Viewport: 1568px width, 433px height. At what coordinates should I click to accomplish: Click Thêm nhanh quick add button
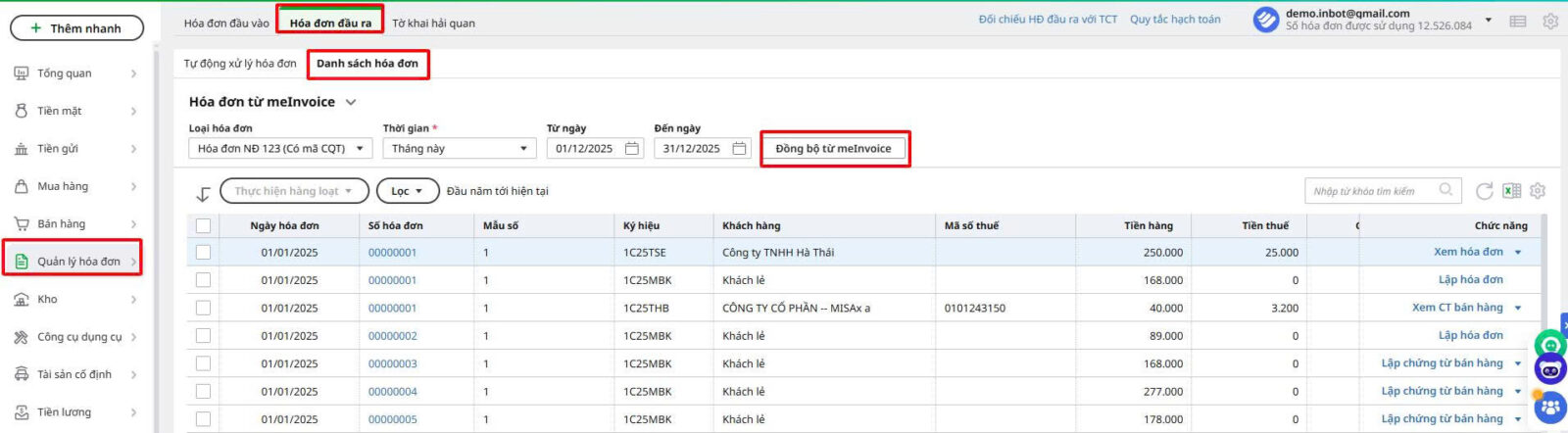click(76, 28)
